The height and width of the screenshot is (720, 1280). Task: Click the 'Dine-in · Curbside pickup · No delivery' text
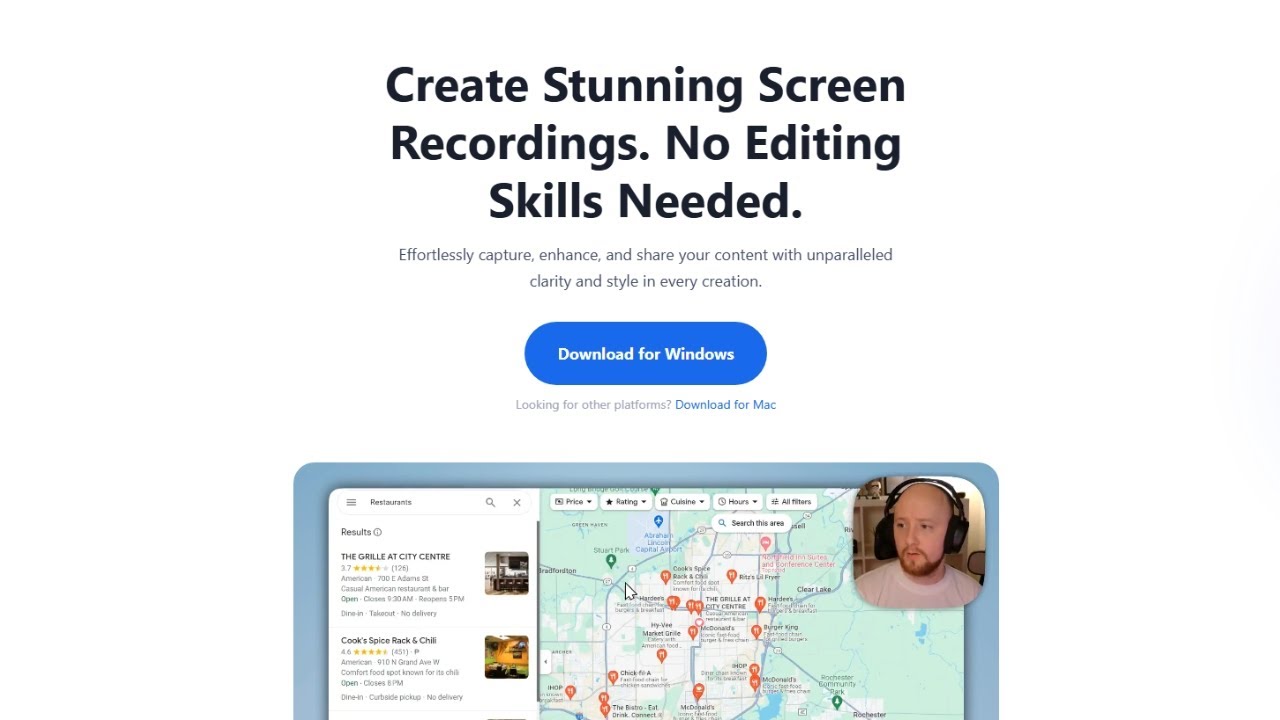402,697
